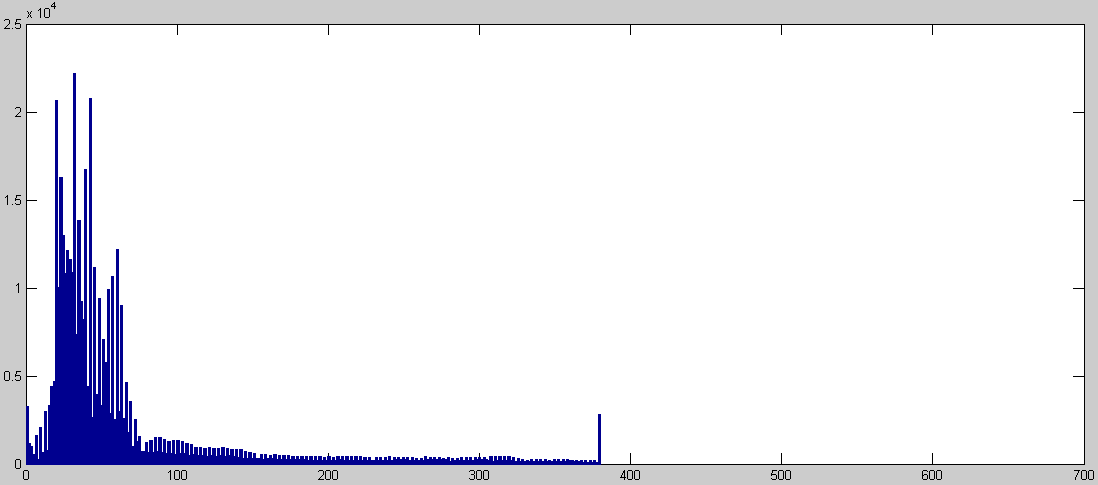The height and width of the screenshot is (485, 1098).
Task: Select the y-axis tick label 0.5
Action: tap(13, 377)
